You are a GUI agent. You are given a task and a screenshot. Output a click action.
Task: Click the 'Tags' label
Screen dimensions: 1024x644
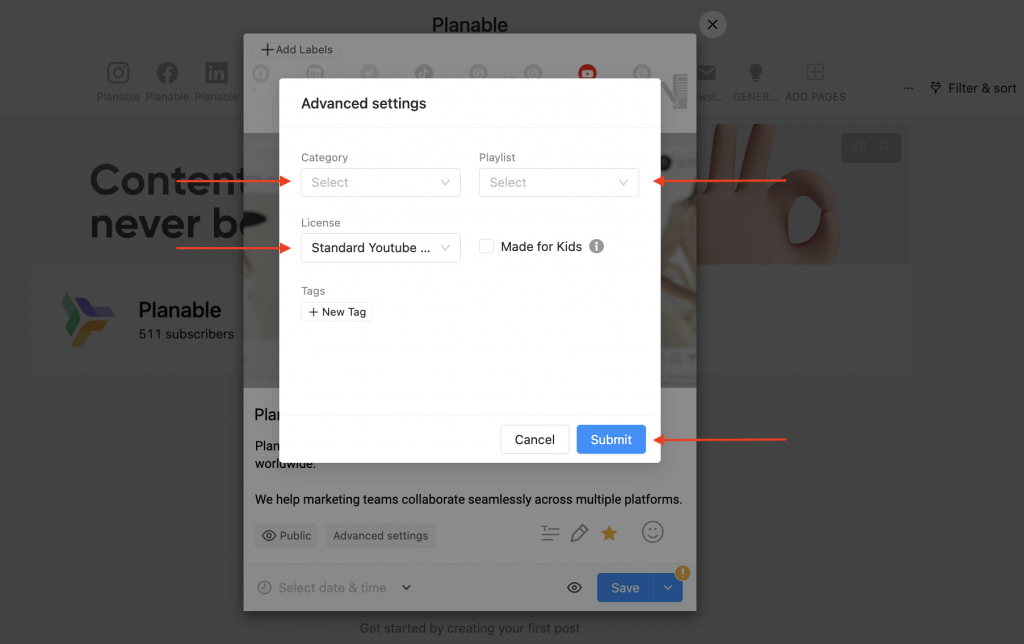click(313, 291)
